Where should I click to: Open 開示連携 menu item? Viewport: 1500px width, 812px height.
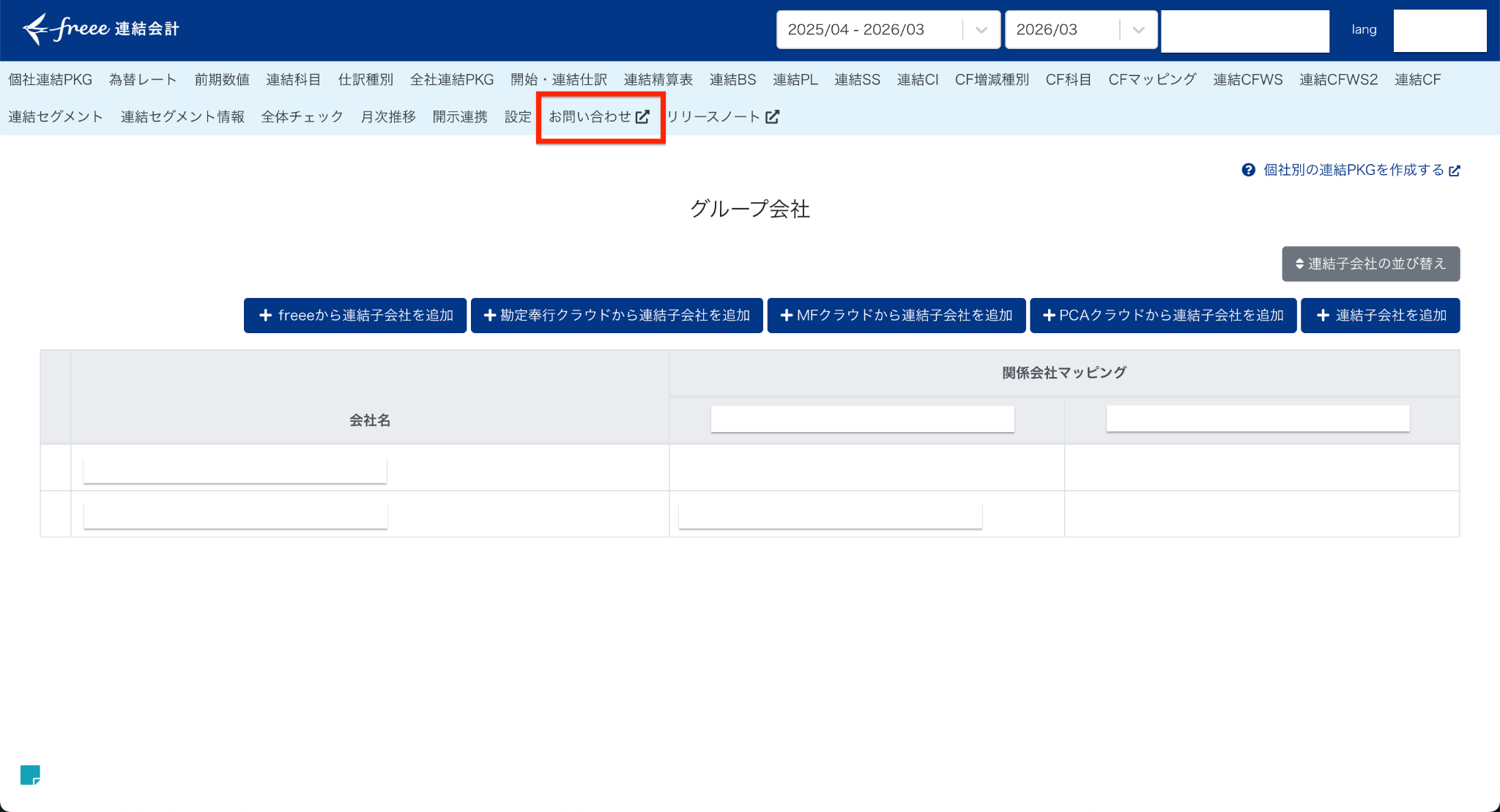(460, 117)
